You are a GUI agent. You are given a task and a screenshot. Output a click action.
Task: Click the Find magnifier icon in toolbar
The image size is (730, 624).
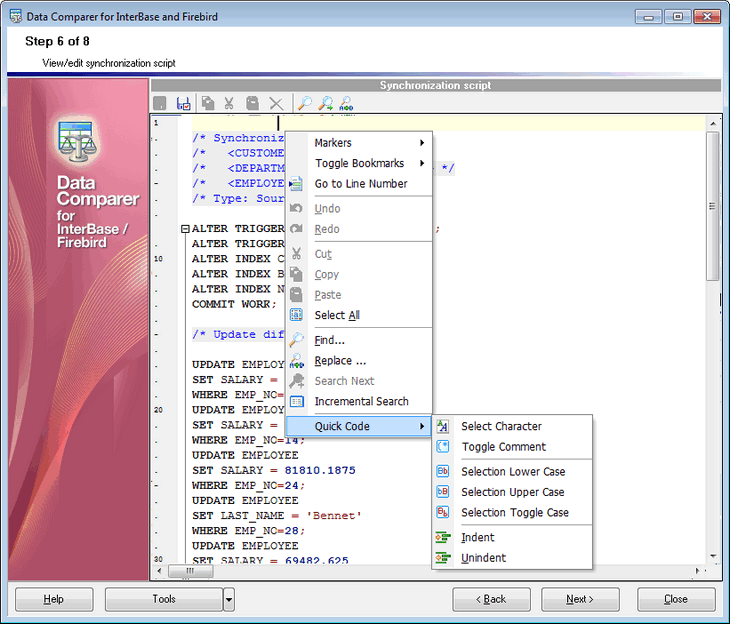click(305, 103)
